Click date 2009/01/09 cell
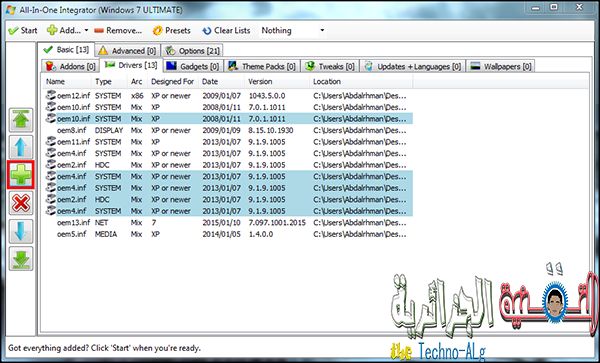 click(x=222, y=130)
